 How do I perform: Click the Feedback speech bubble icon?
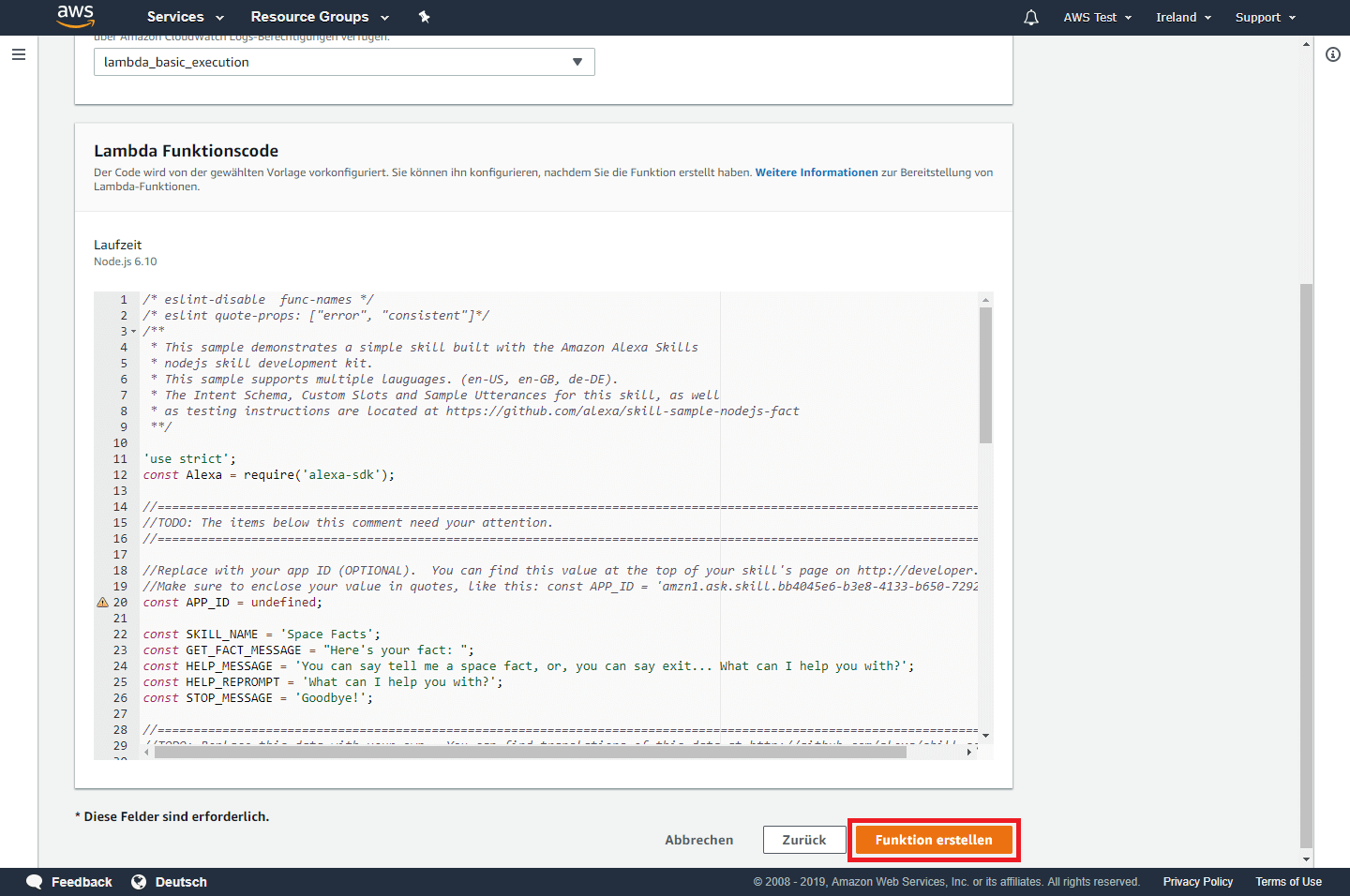tap(35, 882)
